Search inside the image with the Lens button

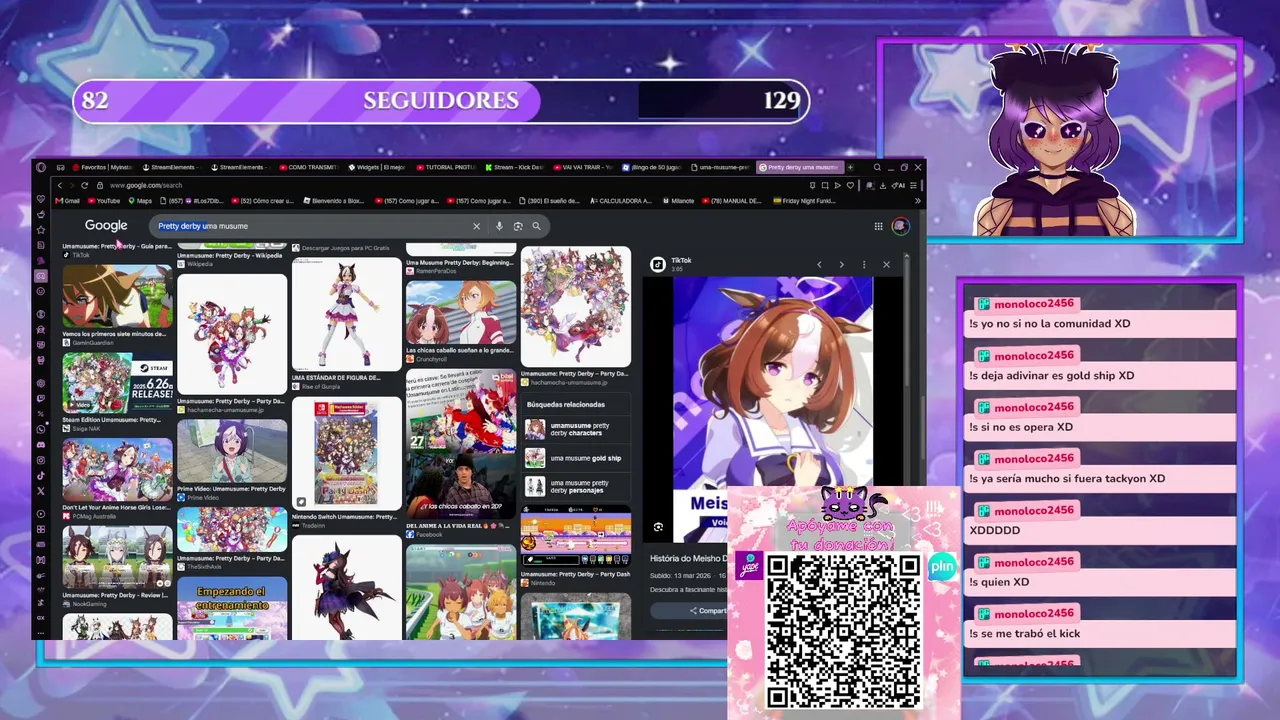click(658, 527)
